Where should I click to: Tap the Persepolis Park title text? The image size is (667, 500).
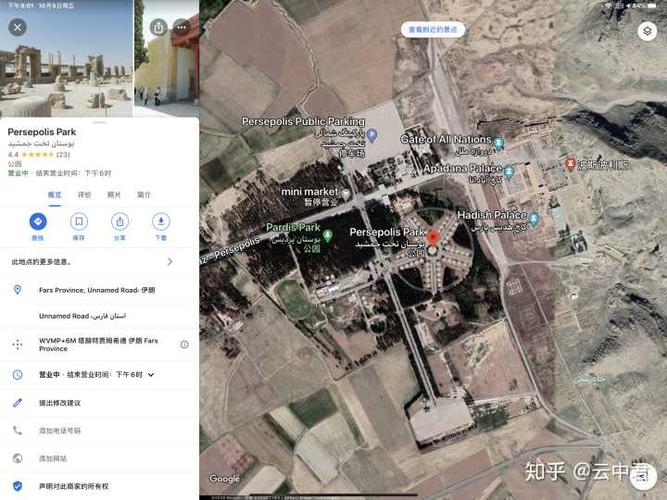tap(42, 132)
